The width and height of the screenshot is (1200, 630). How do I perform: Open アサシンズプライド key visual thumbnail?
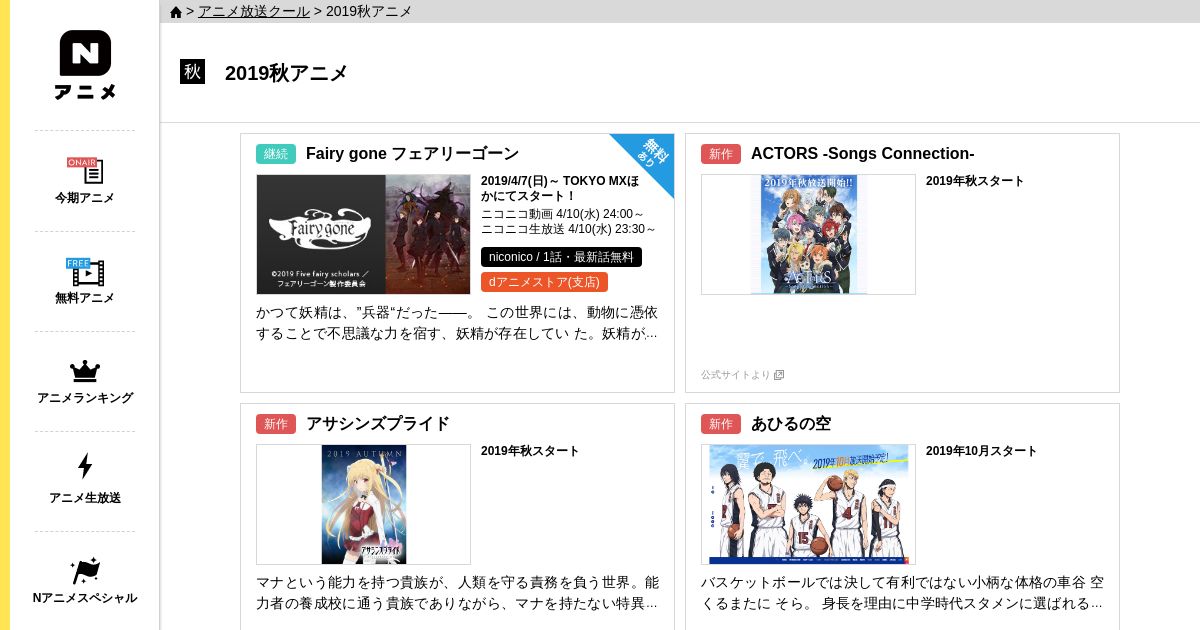(x=363, y=504)
